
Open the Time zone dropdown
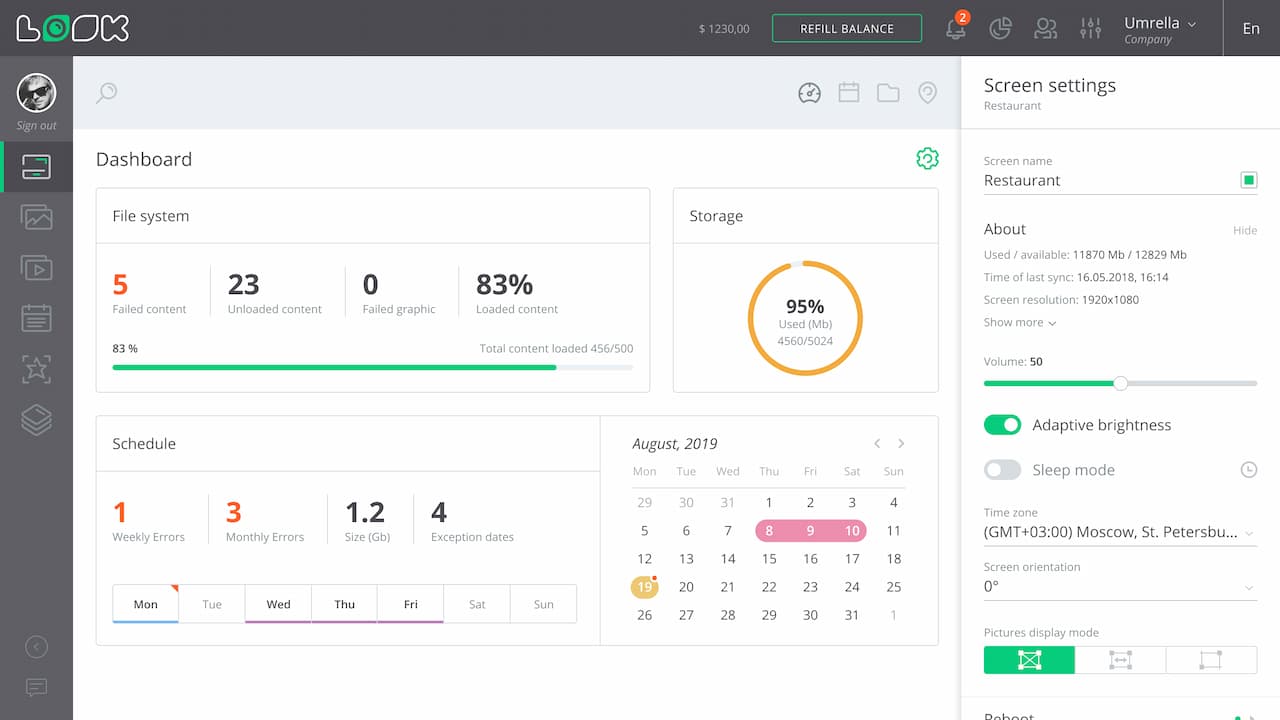[1120, 533]
